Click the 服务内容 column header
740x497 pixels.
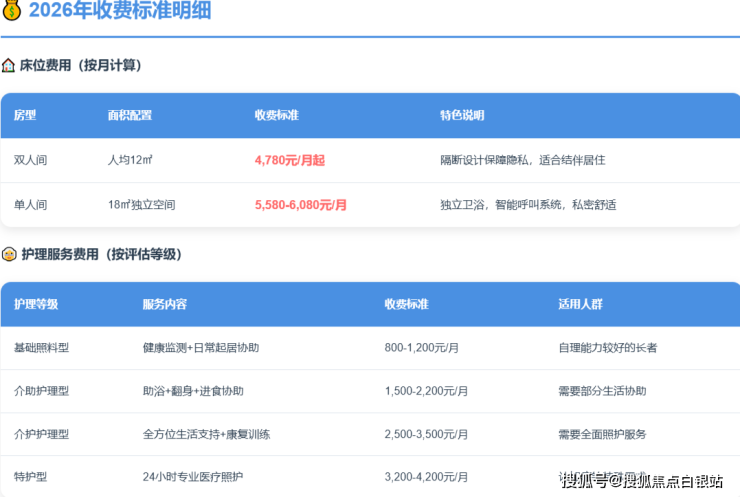(x=164, y=304)
